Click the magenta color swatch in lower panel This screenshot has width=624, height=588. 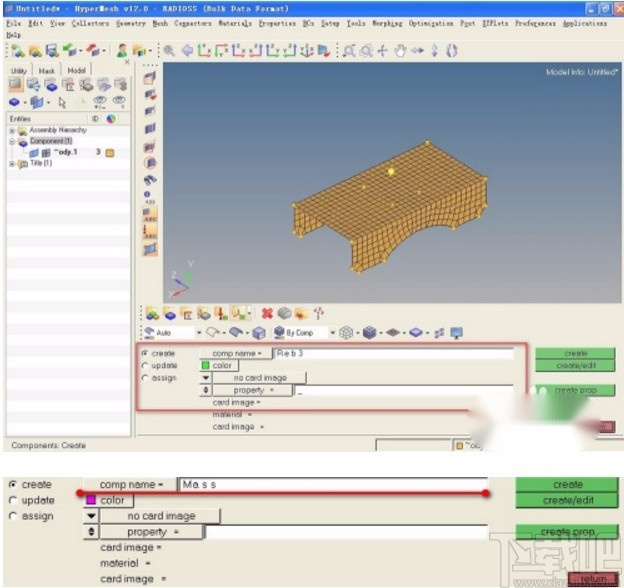(x=91, y=500)
